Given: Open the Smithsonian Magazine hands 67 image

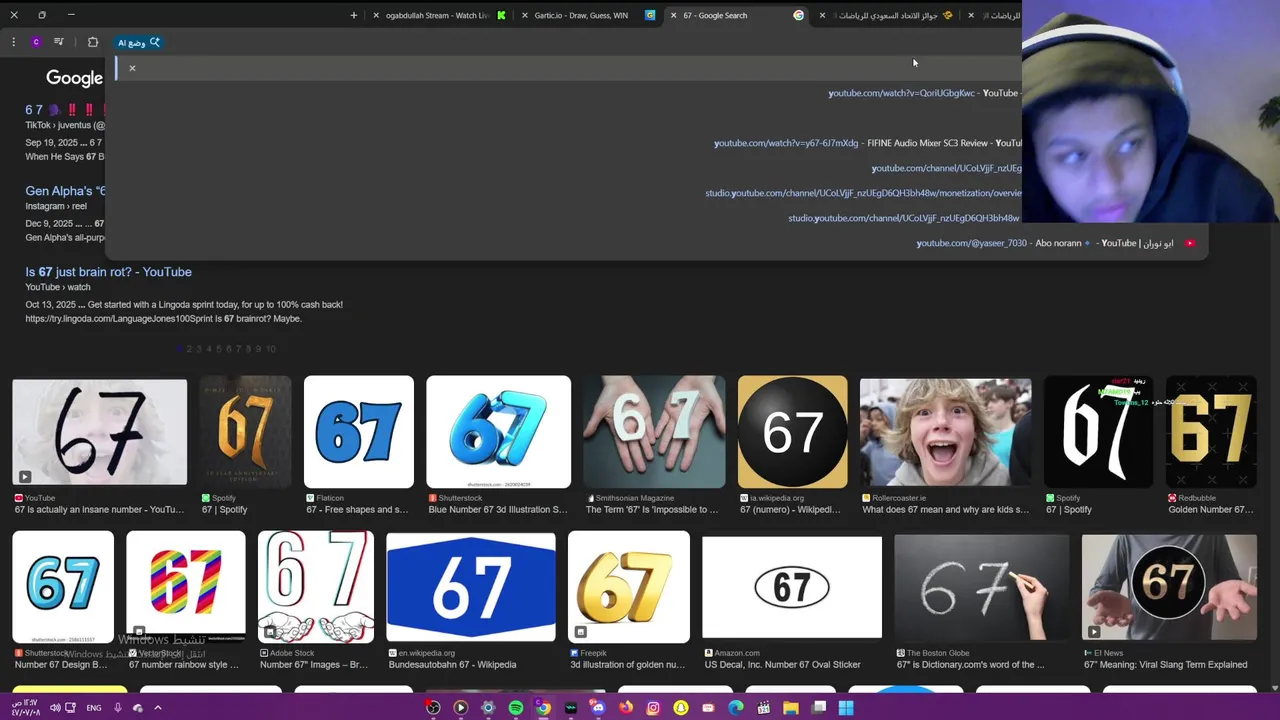Looking at the screenshot, I should click(x=654, y=432).
